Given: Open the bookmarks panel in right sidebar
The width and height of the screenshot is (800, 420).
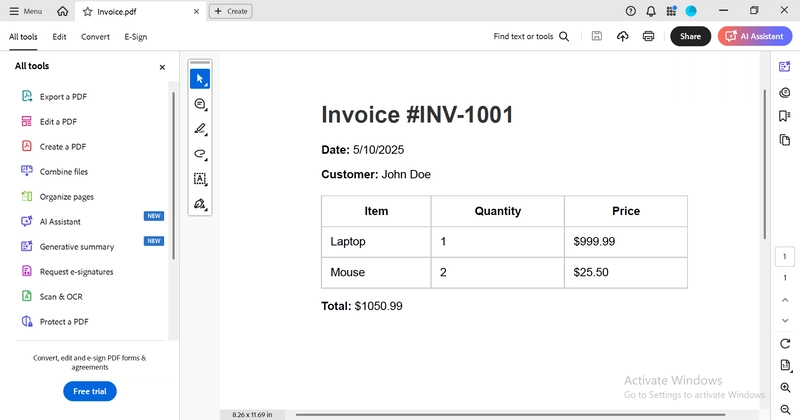Looking at the screenshot, I should pos(785,116).
